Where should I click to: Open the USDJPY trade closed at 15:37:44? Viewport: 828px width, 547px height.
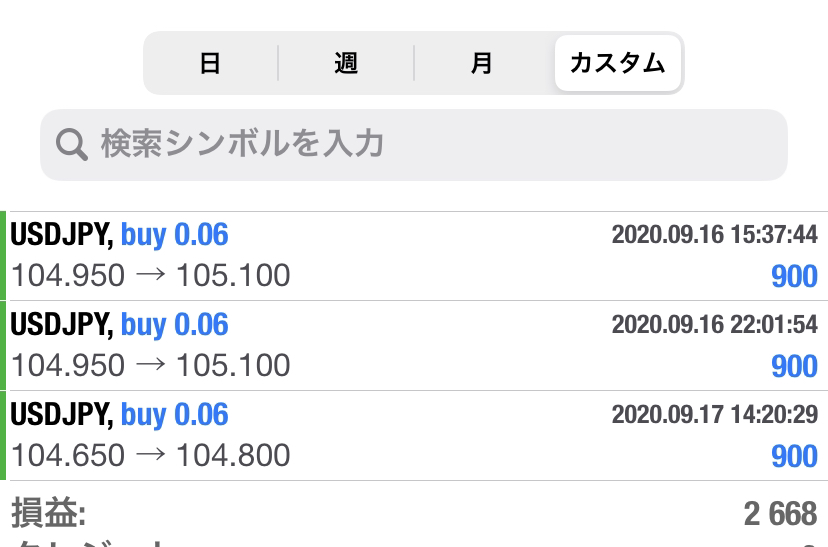(414, 256)
